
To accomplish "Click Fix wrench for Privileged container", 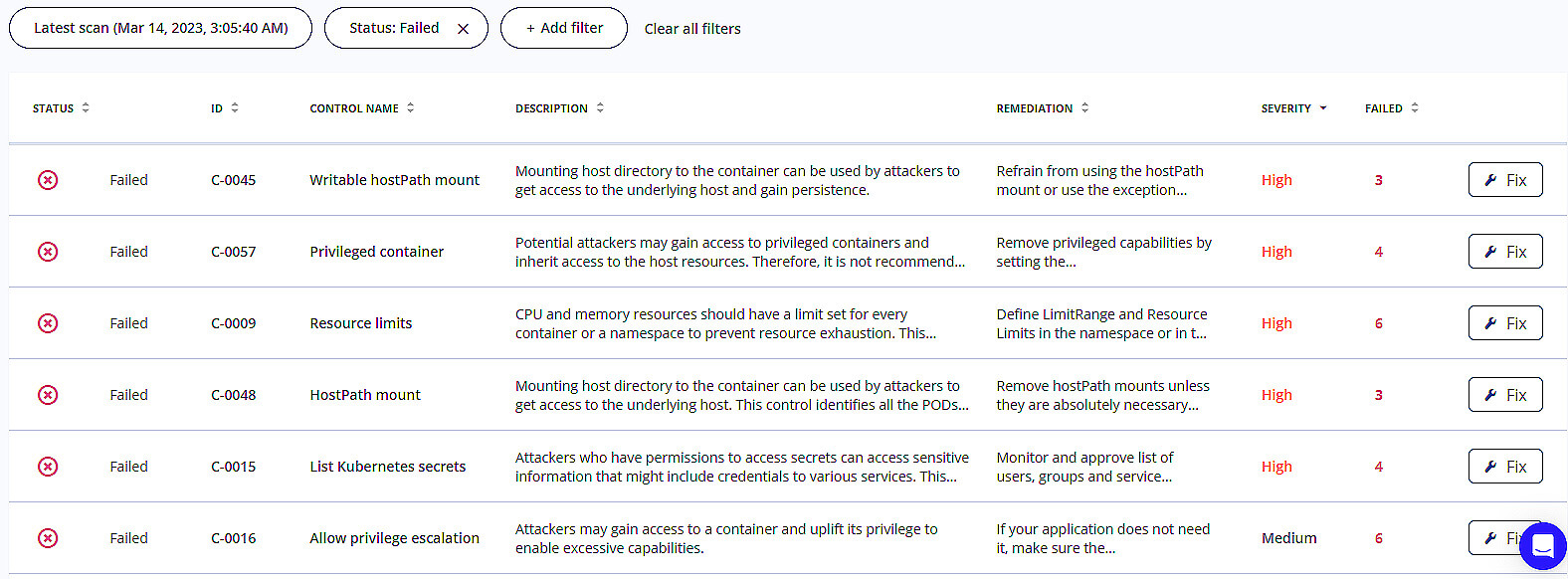I will [x=1490, y=252].
